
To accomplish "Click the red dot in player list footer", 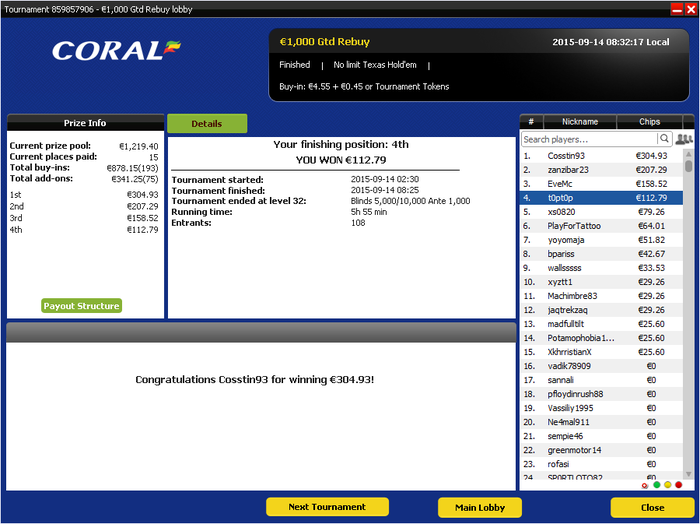I will pyautogui.click(x=679, y=485).
